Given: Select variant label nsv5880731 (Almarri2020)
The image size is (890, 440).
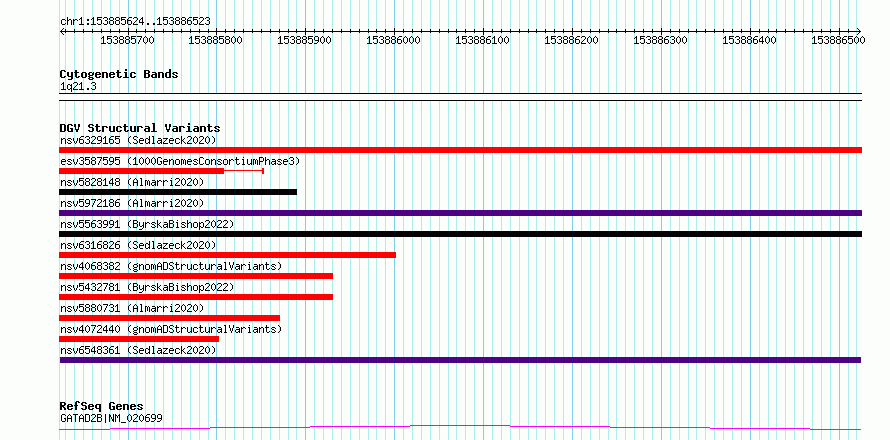Looking at the screenshot, I should tap(132, 308).
